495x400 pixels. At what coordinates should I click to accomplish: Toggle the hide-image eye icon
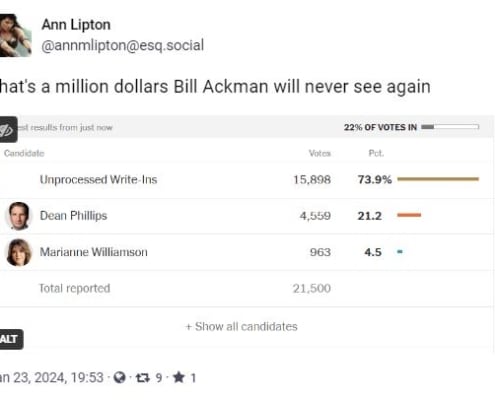(x=8, y=129)
